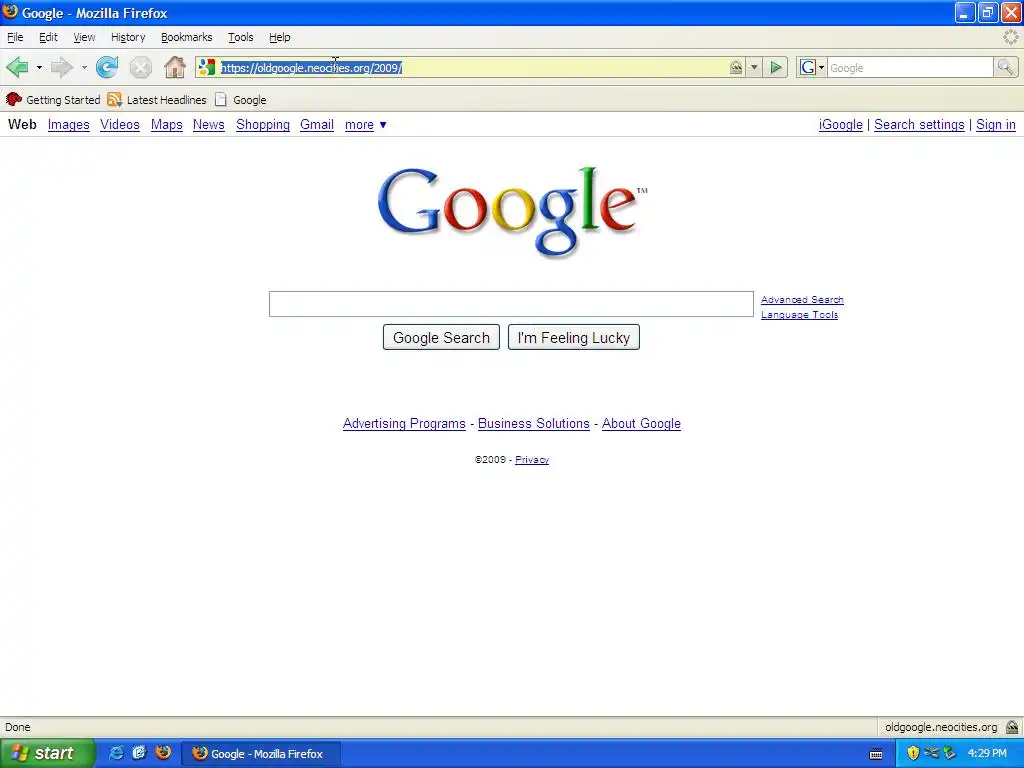Expand the 'more' services dropdown
Viewport: 1024px width, 768px height.
(x=366, y=125)
